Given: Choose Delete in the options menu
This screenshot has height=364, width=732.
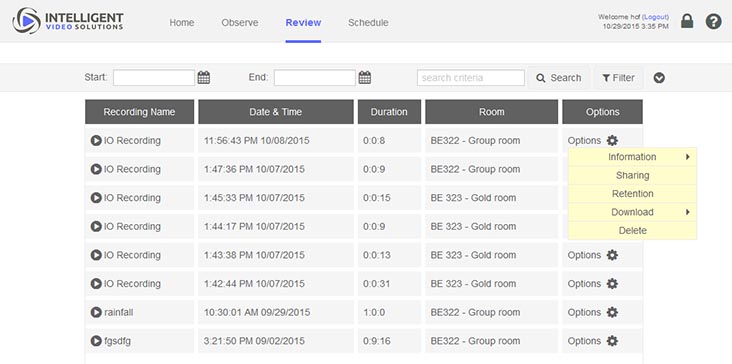Looking at the screenshot, I should pos(632,231).
